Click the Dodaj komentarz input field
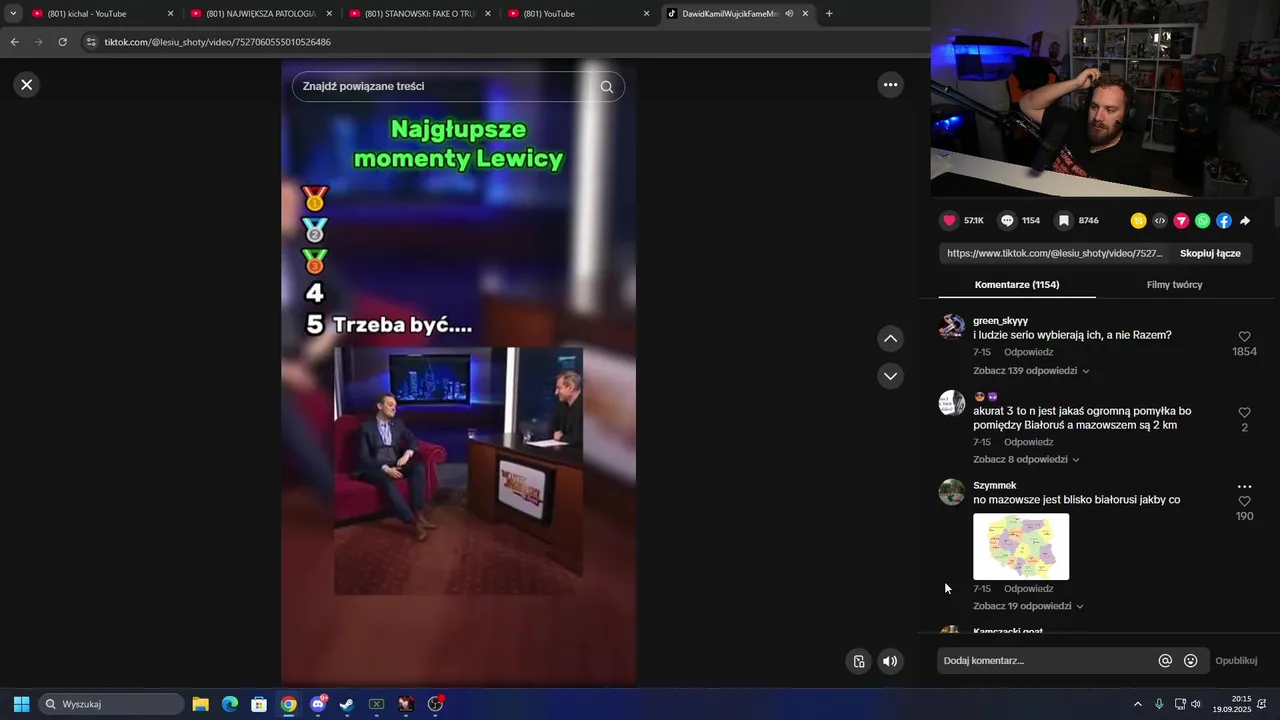 pyautogui.click(x=1045, y=661)
